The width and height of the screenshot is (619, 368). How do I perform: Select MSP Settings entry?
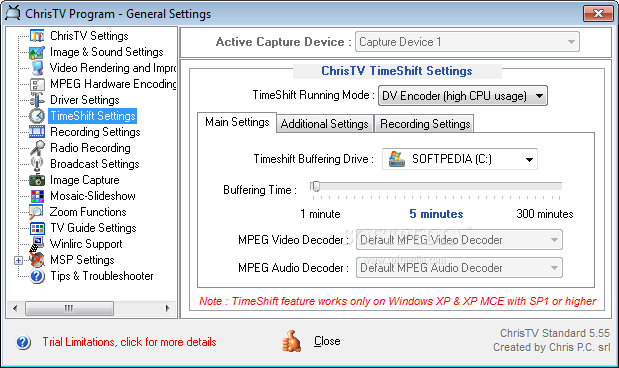(82, 260)
